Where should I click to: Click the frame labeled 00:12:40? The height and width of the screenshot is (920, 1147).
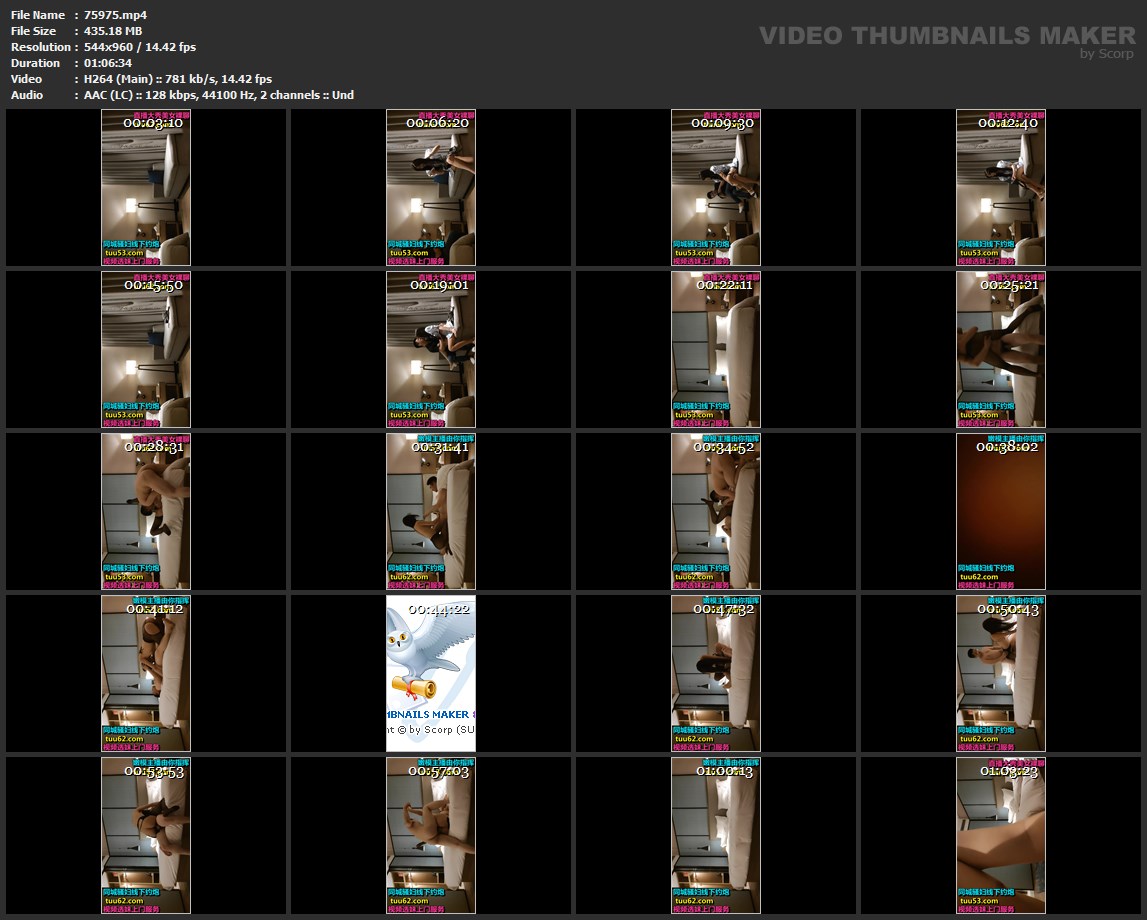point(1001,187)
